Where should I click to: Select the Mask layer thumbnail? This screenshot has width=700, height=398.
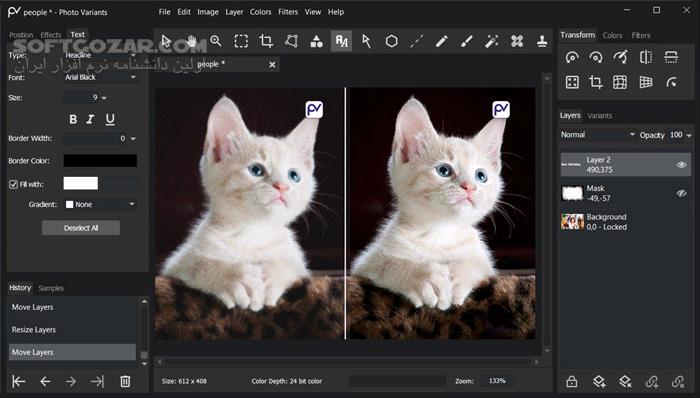(572, 193)
